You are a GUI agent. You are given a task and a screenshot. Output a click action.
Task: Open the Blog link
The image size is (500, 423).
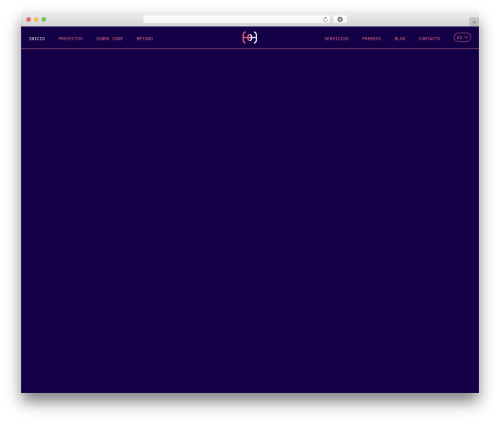pos(400,39)
